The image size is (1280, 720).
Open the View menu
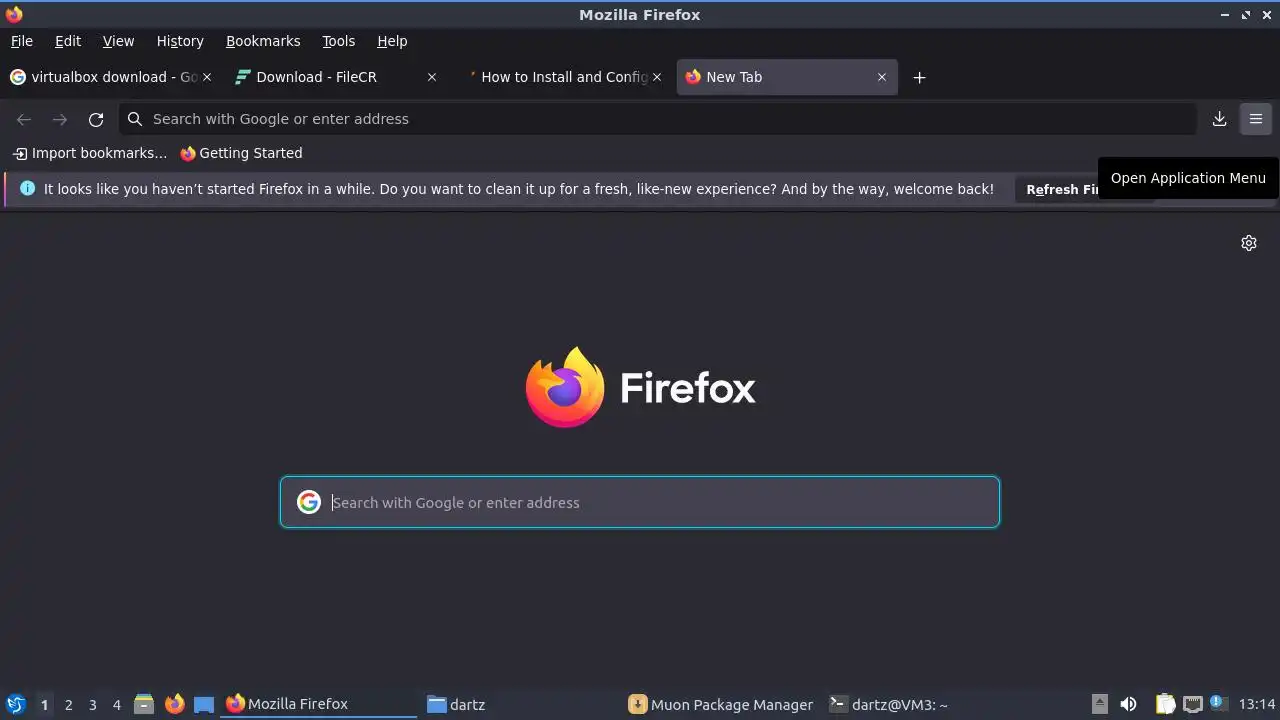(118, 41)
